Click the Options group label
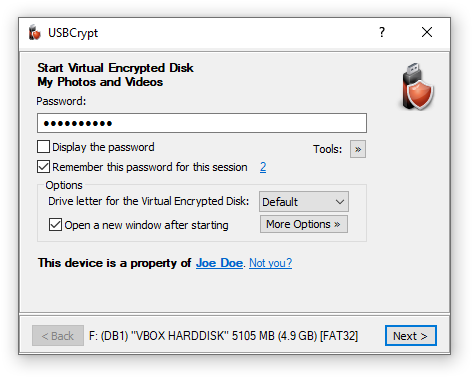The width and height of the screenshot is (474, 378). click(64, 185)
